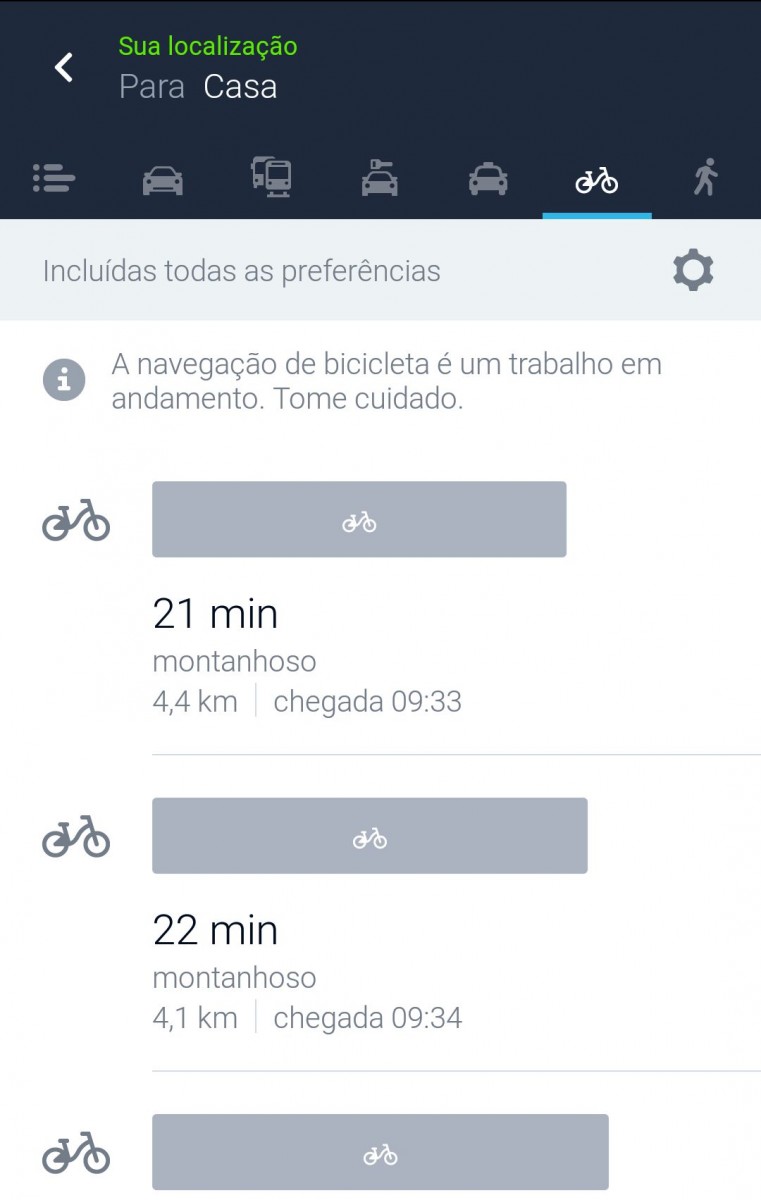The height and width of the screenshot is (1200, 761).
Task: Tap the first route's gray bike bar
Action: point(359,520)
